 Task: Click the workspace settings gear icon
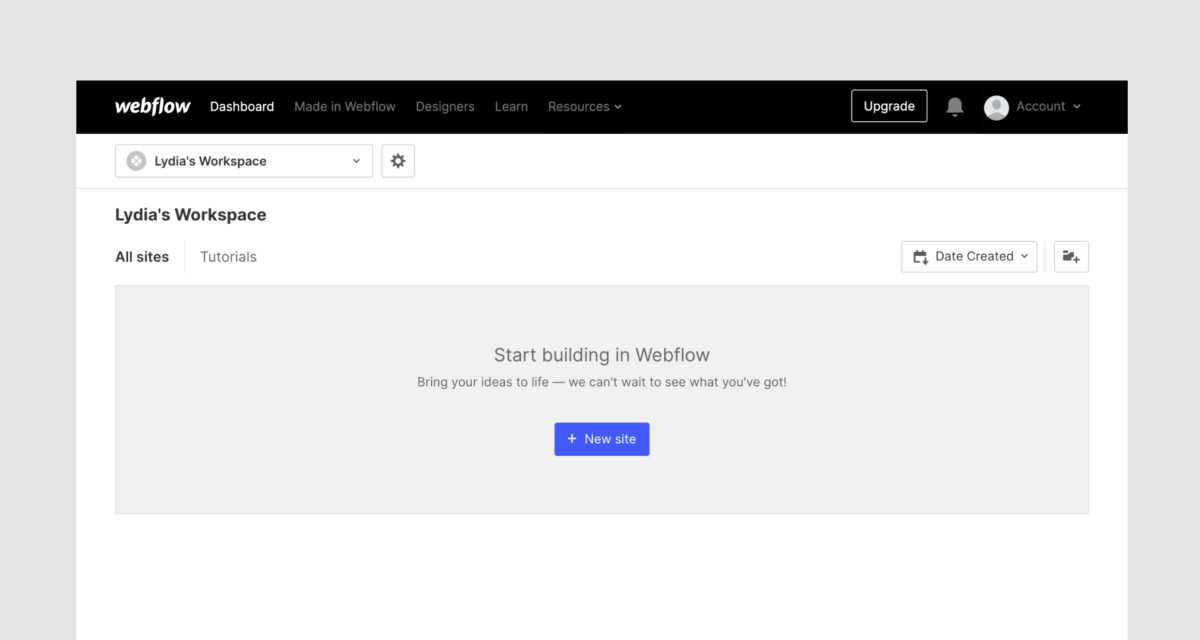click(398, 160)
